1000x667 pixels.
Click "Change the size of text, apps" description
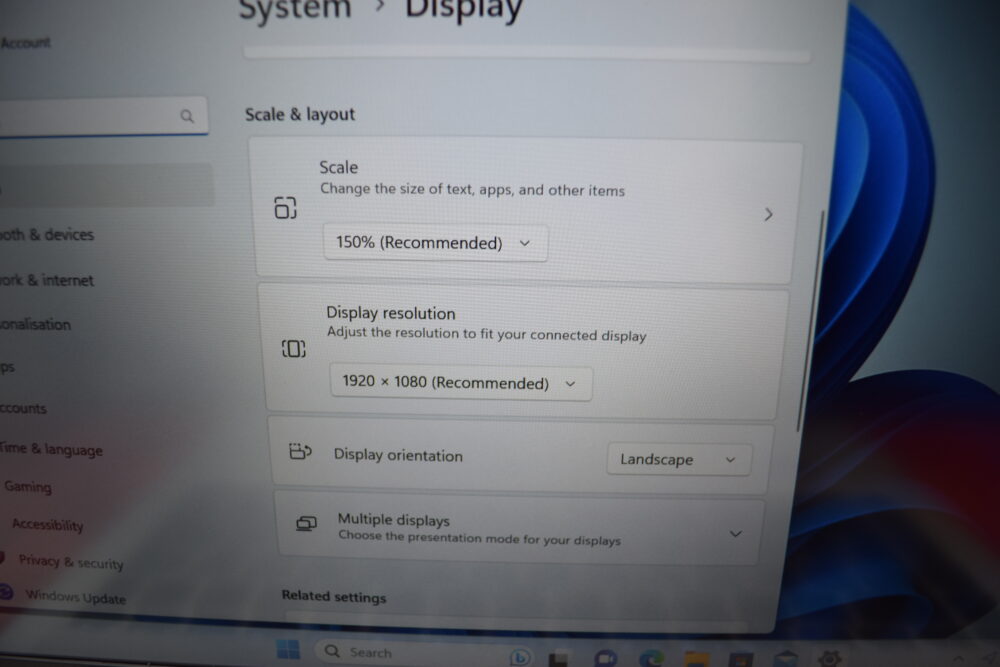pyautogui.click(x=473, y=189)
